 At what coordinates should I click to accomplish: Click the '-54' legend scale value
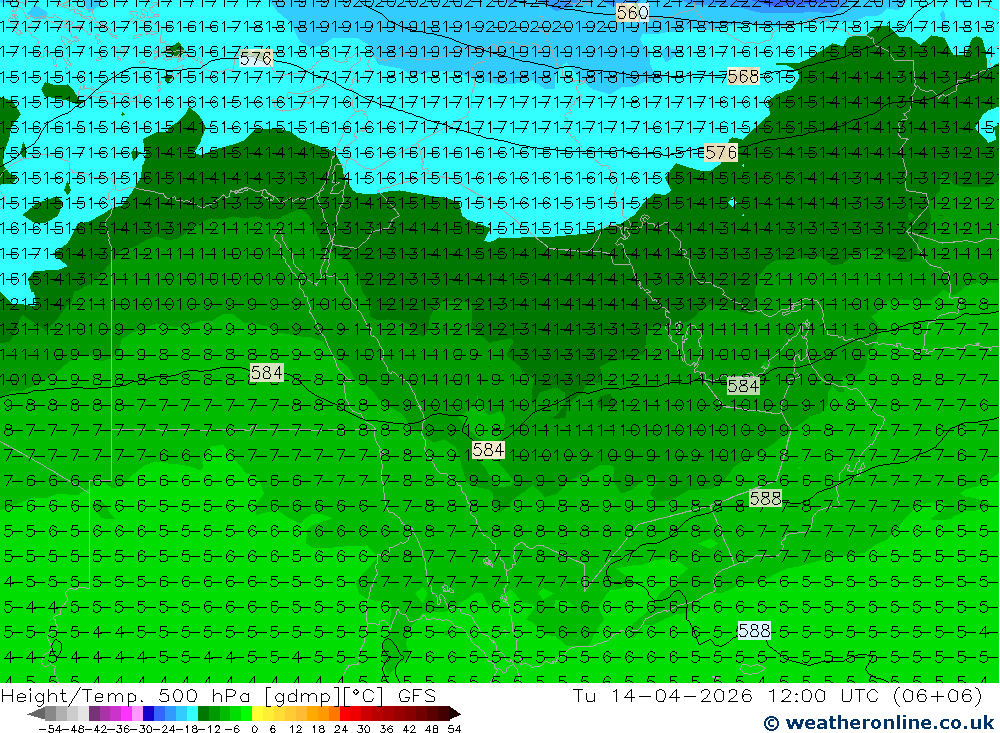[x=50, y=729]
